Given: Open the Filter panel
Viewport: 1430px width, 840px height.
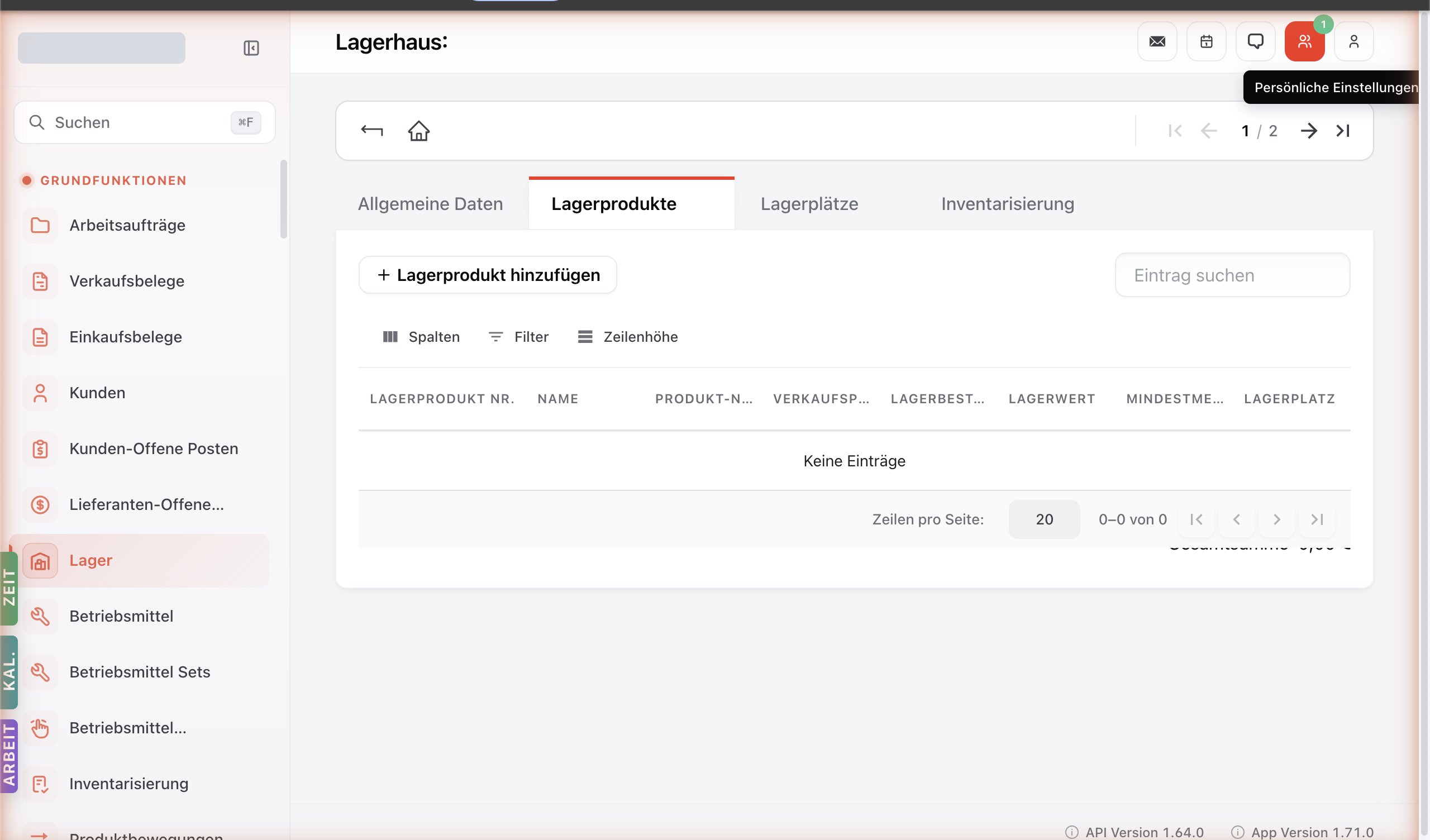Looking at the screenshot, I should 518,337.
